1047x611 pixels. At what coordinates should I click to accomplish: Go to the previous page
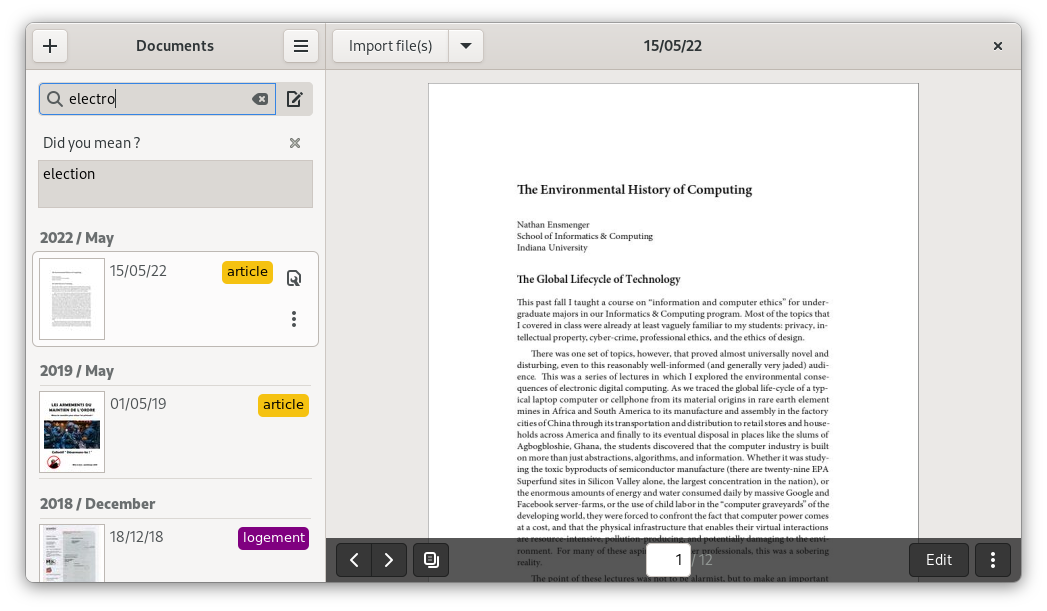[x=354, y=560]
